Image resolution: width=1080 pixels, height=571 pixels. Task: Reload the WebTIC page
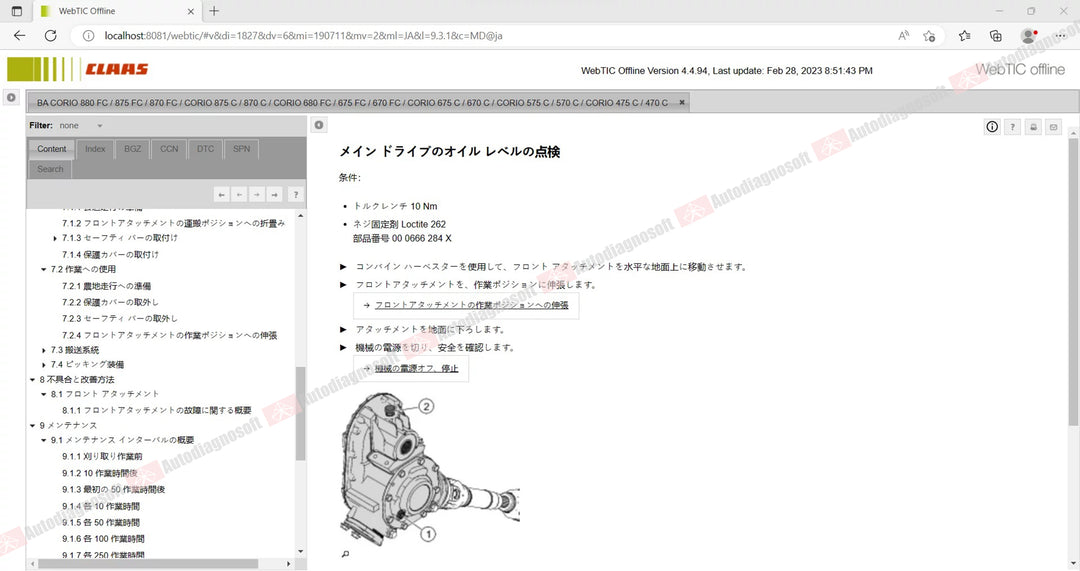(x=50, y=36)
